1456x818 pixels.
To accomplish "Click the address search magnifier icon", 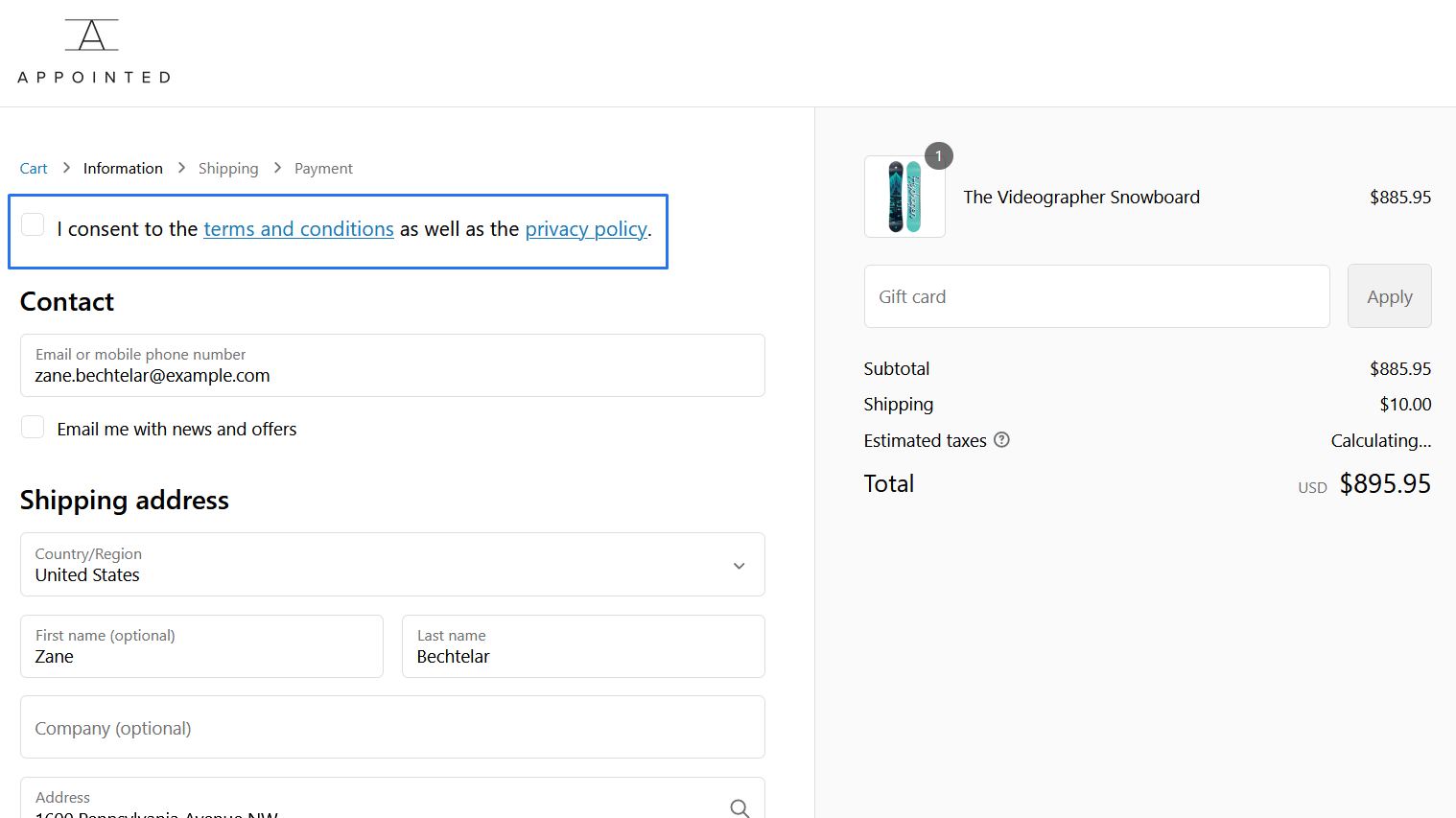I will pos(740,807).
